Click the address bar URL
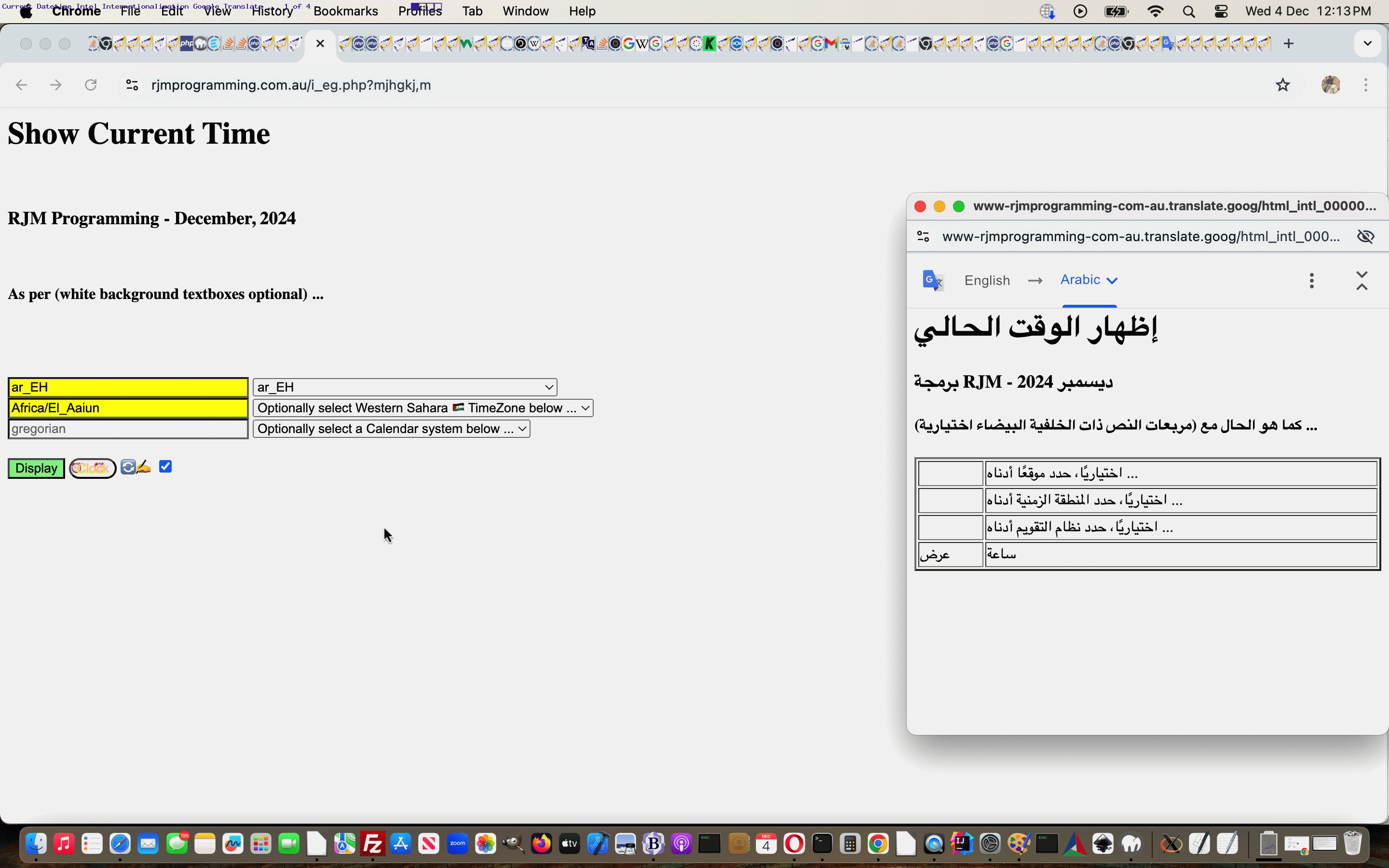 (291, 85)
